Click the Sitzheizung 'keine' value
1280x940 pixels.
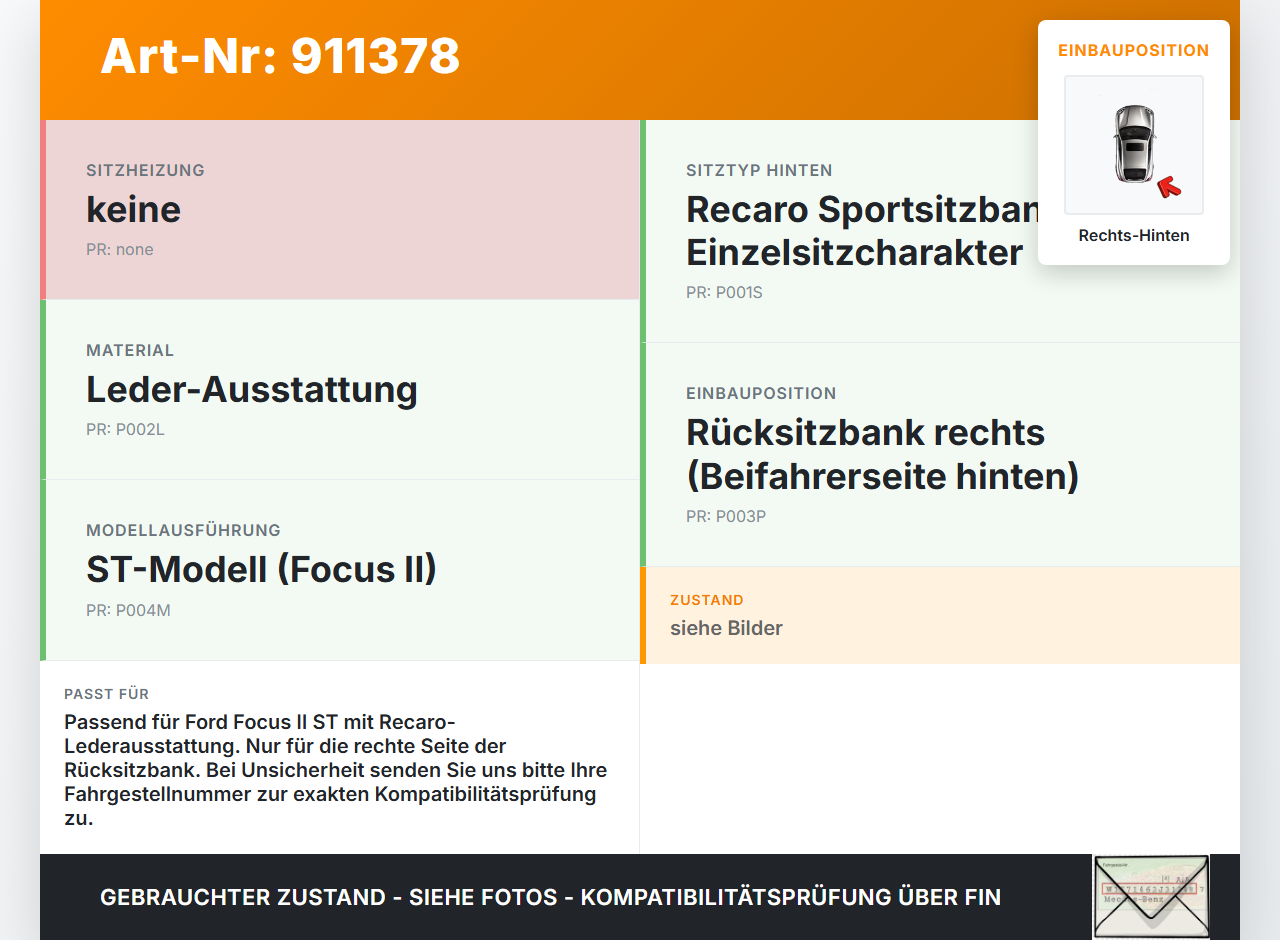coord(134,209)
